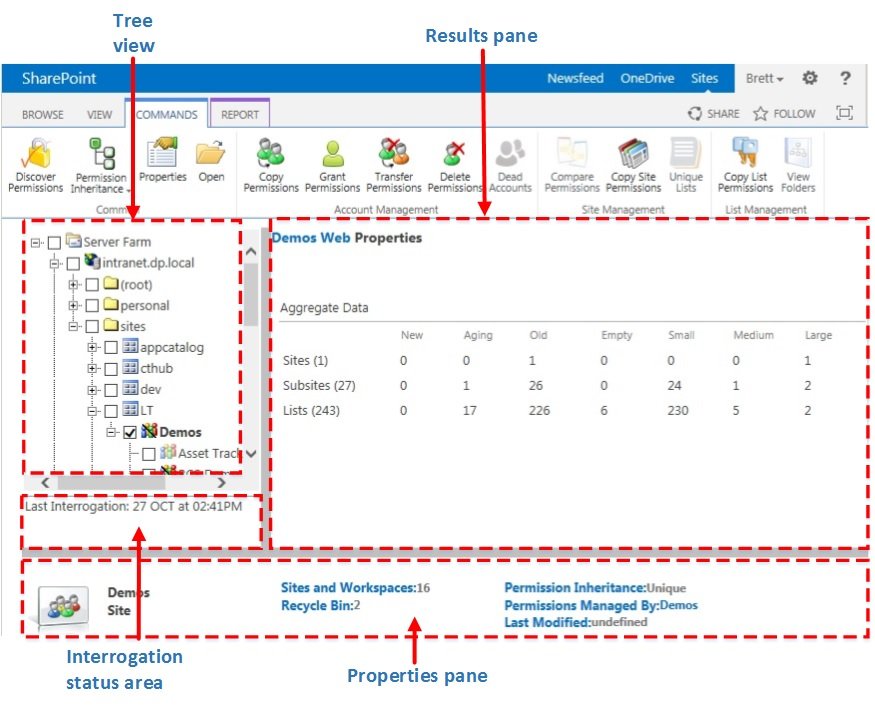This screenshot has height=706, width=875.
Task: Select Grant Permissions
Action: pos(333,165)
